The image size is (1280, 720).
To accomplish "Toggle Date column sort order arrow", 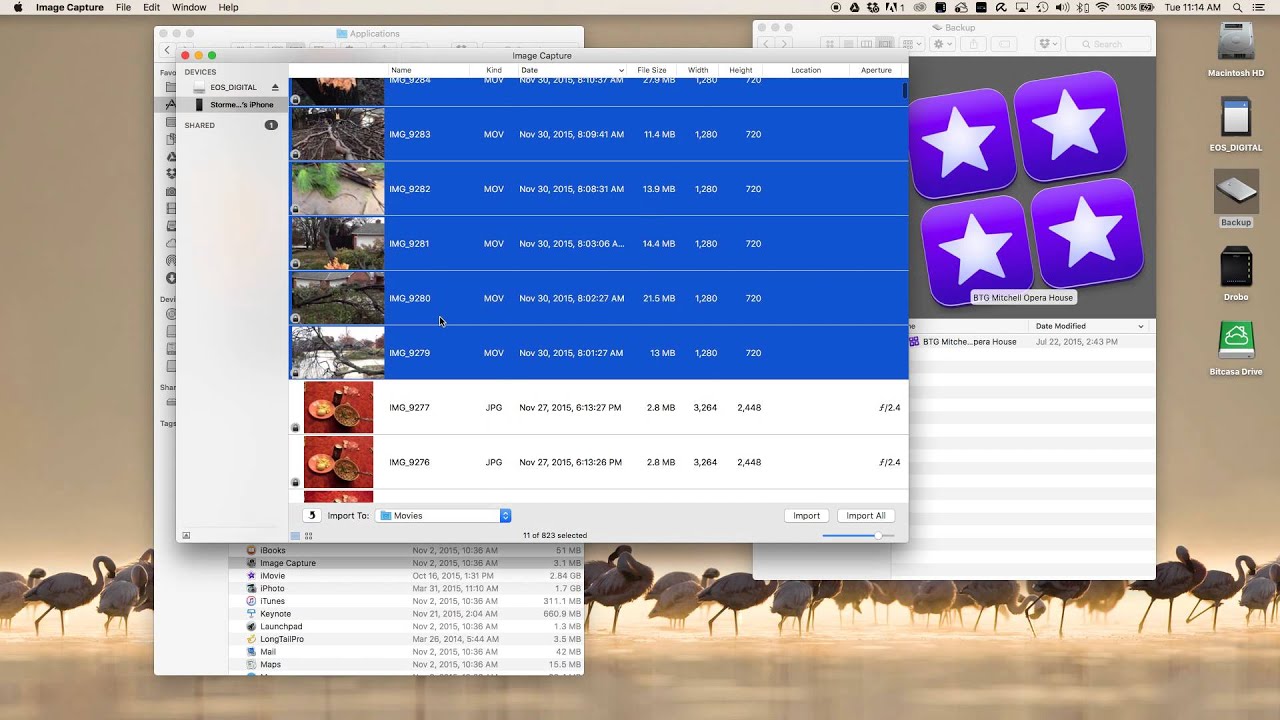I will pos(621,70).
